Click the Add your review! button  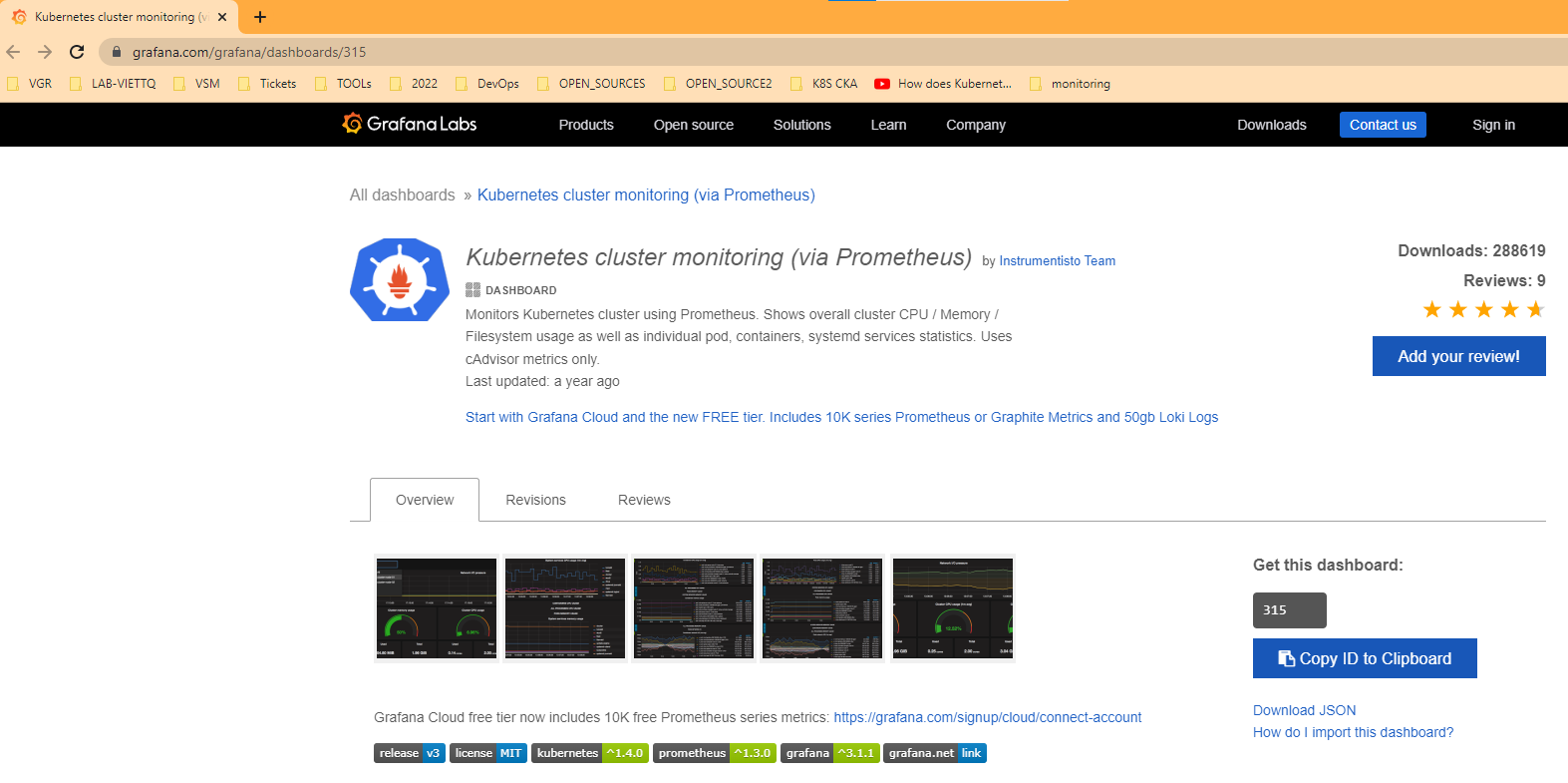1459,356
